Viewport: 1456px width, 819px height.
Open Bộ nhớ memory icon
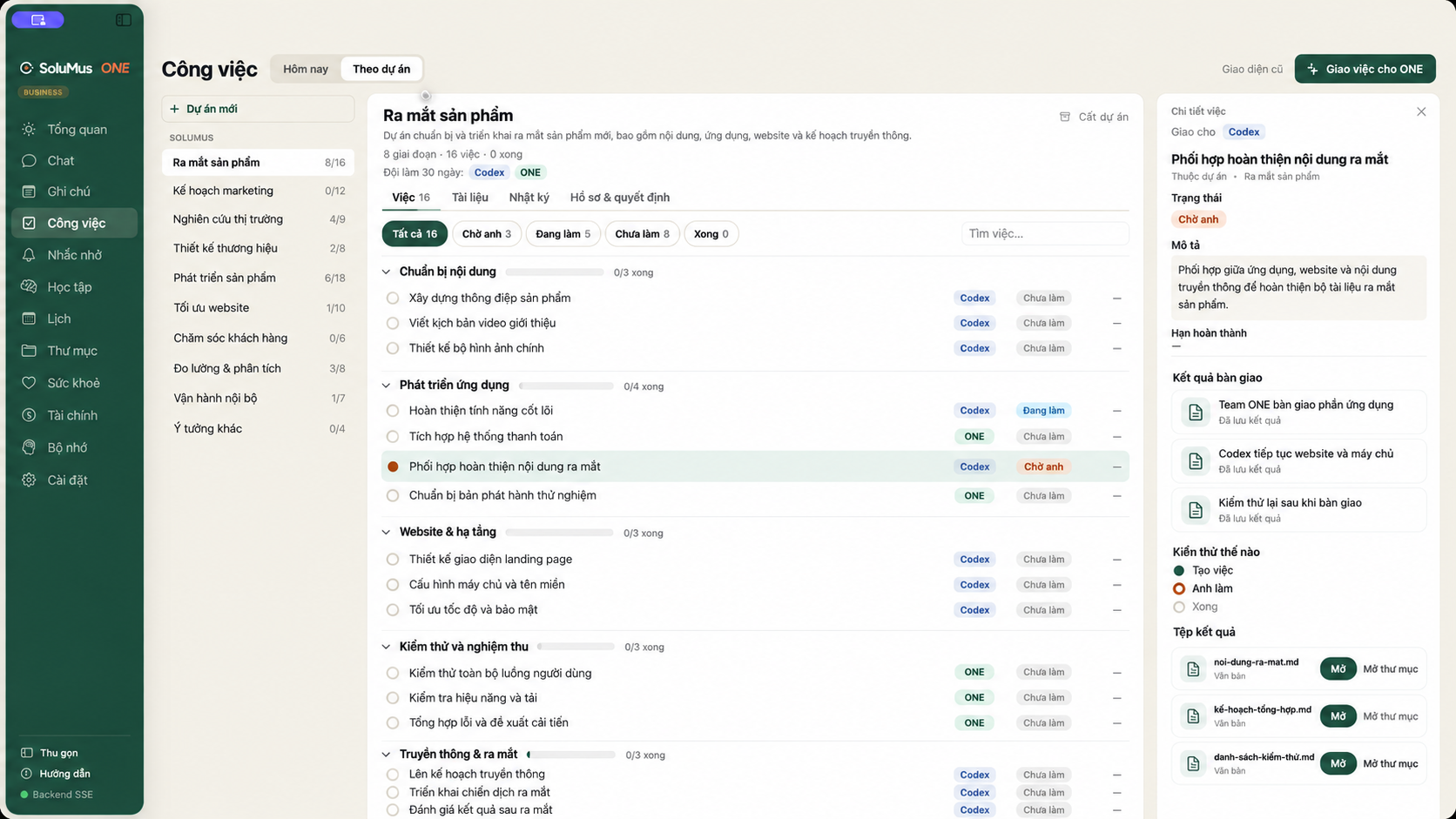tap(29, 447)
